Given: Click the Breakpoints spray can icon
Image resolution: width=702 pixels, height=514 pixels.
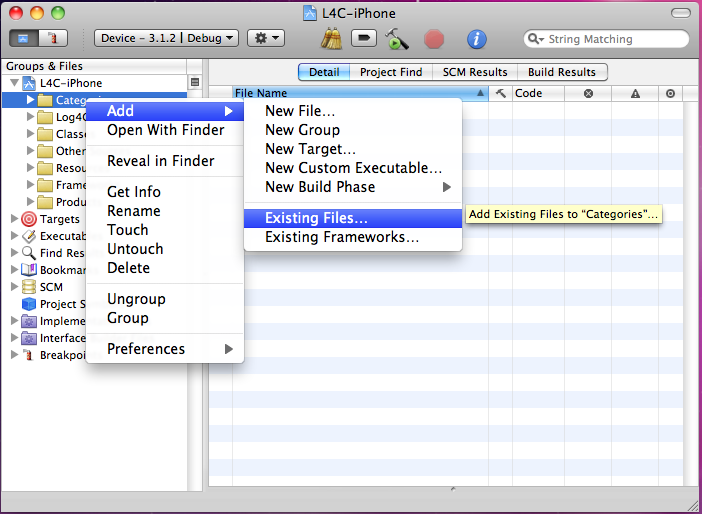Looking at the screenshot, I should point(29,355).
